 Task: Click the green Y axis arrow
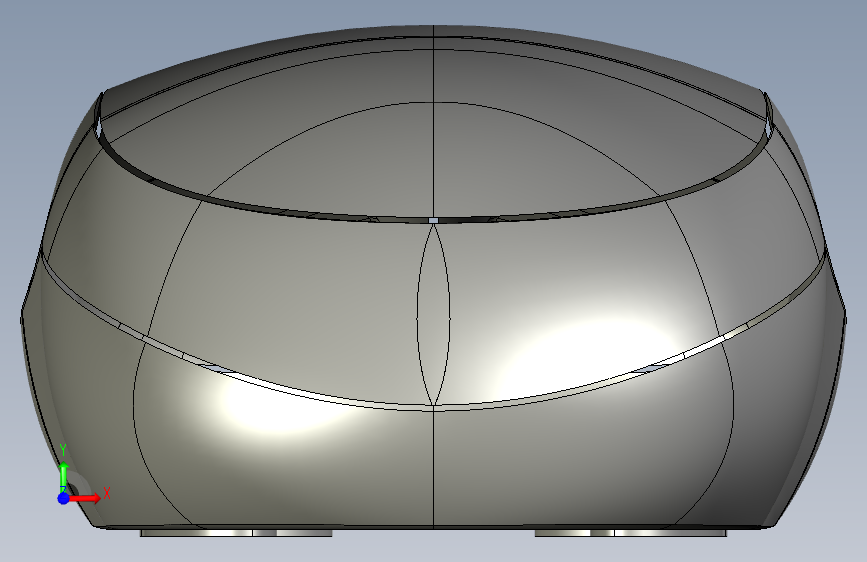[64, 477]
